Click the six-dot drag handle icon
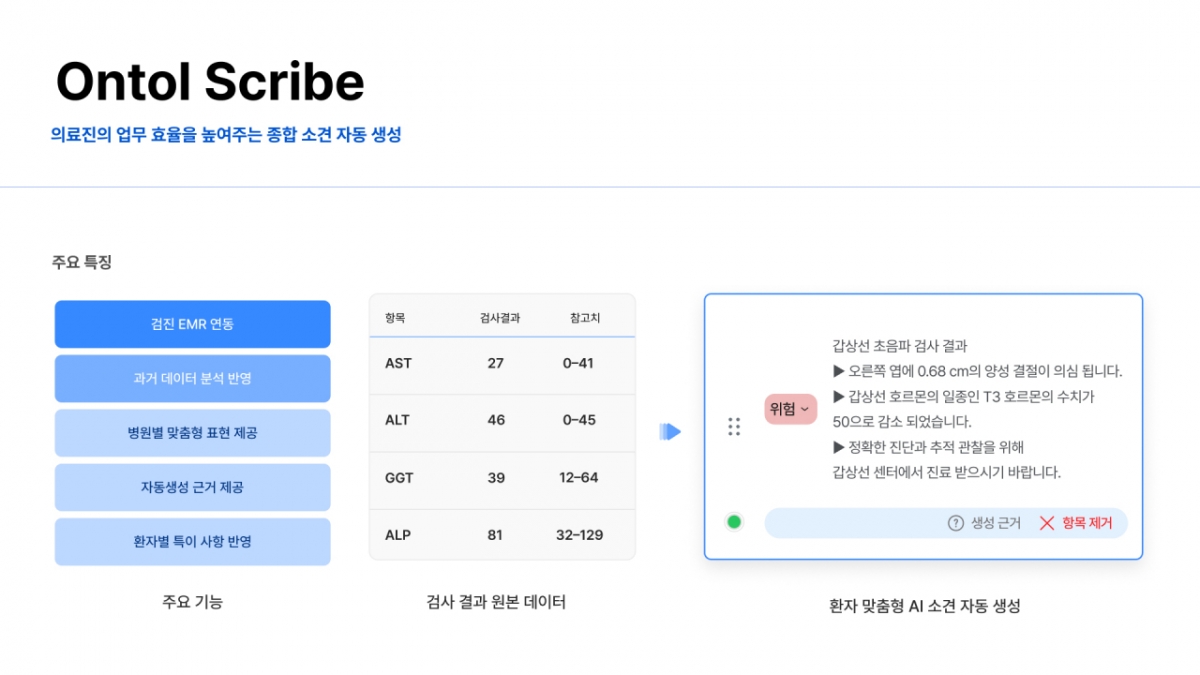 [734, 427]
